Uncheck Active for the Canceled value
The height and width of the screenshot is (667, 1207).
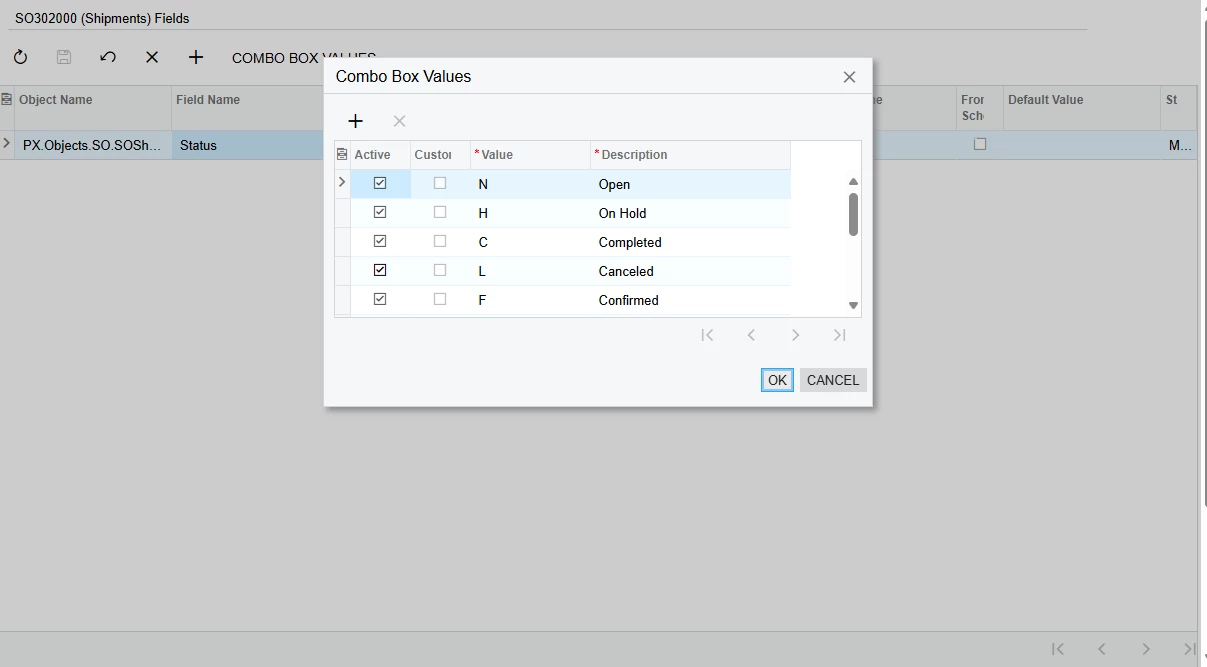coord(380,270)
